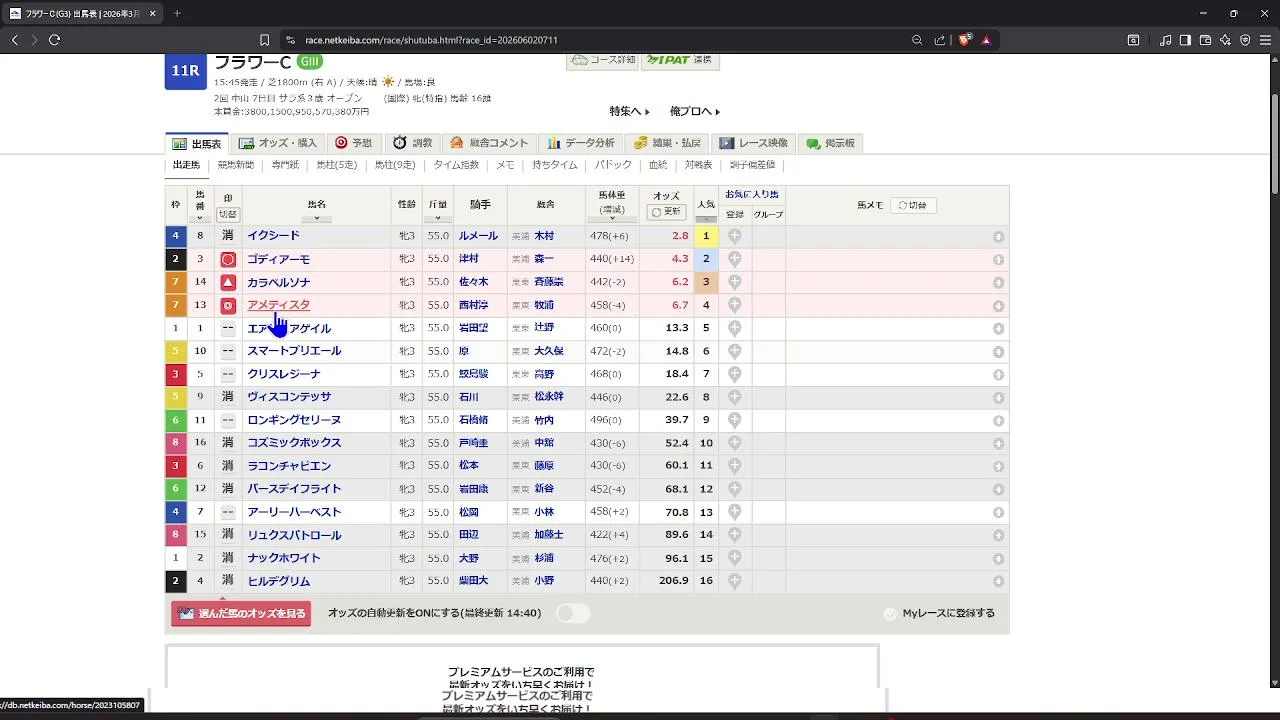Open horse memo icon for イクシード row

[998, 237]
